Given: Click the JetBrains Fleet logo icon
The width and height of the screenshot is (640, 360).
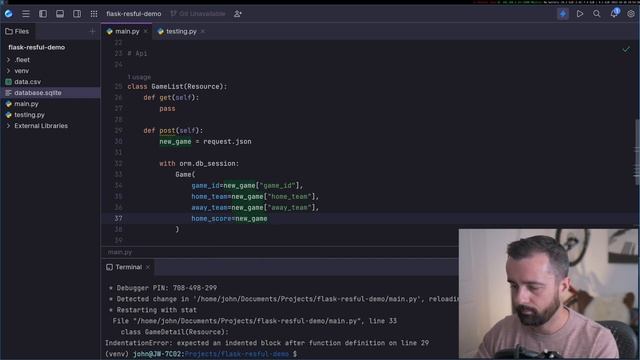Looking at the screenshot, I should 9,14.
